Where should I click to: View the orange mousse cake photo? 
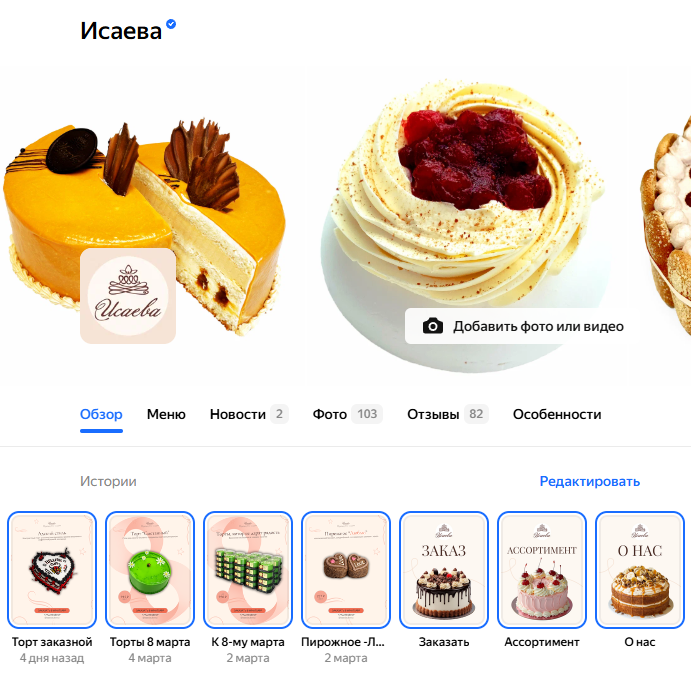tap(144, 220)
